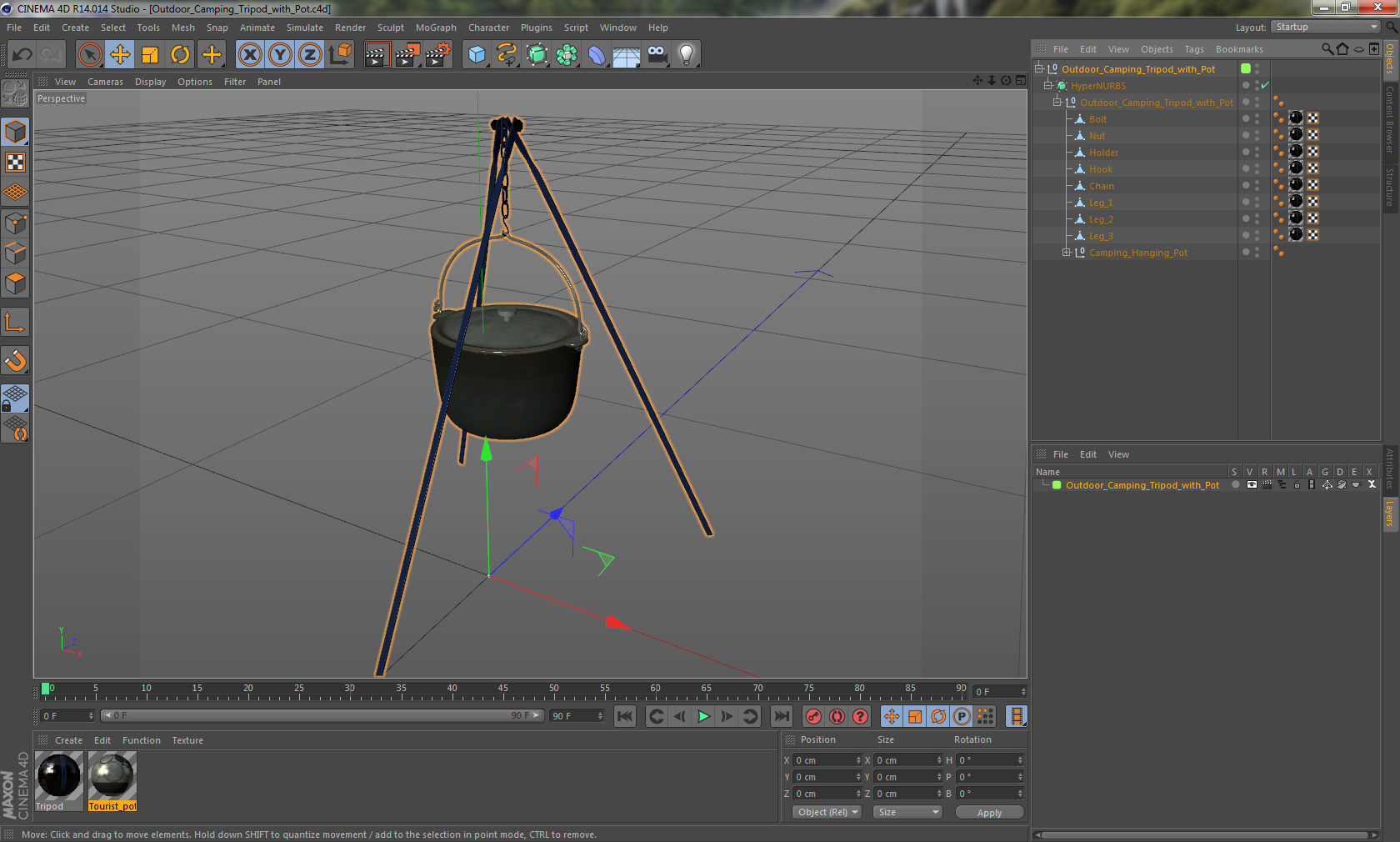The width and height of the screenshot is (1400, 842).
Task: Click the Position X input field
Action: (826, 760)
